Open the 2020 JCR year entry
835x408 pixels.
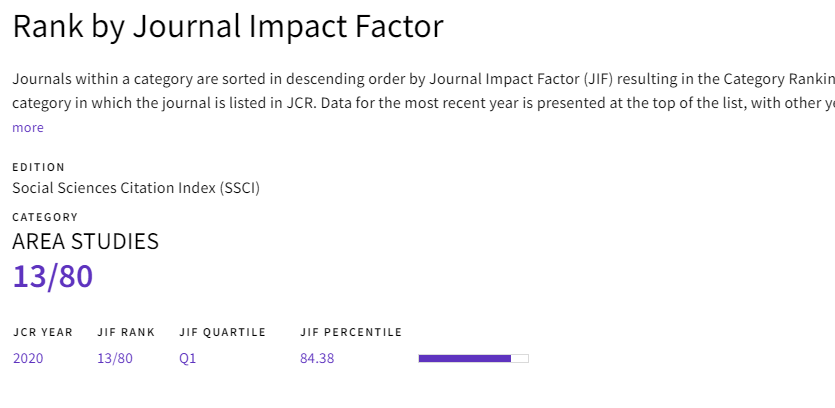tap(28, 358)
